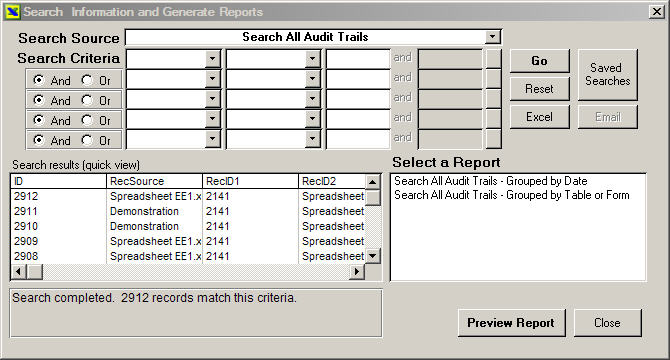Select And radio in third And/Or row
Screen dimensions: 670x360
39,120
